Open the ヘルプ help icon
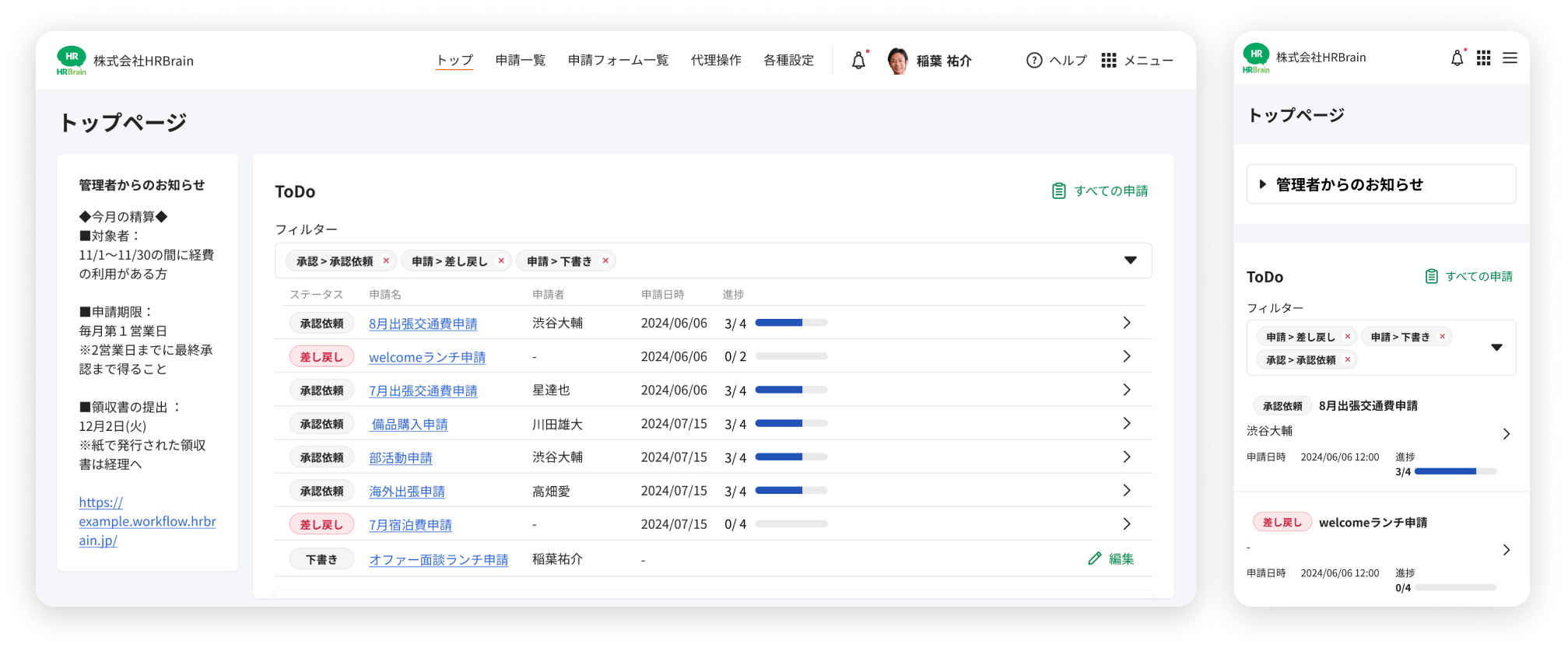 (x=1033, y=61)
